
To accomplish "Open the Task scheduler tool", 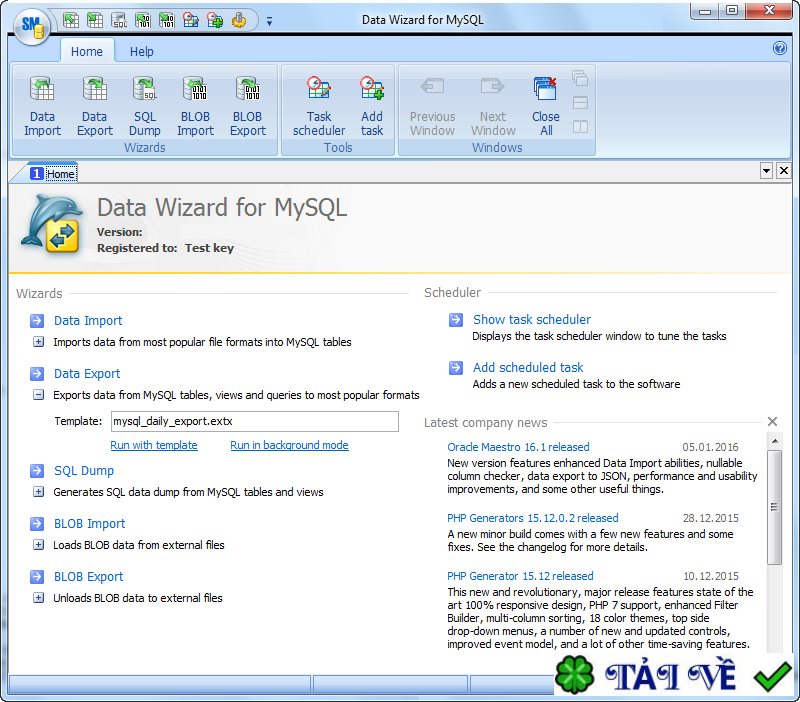I will 319,106.
